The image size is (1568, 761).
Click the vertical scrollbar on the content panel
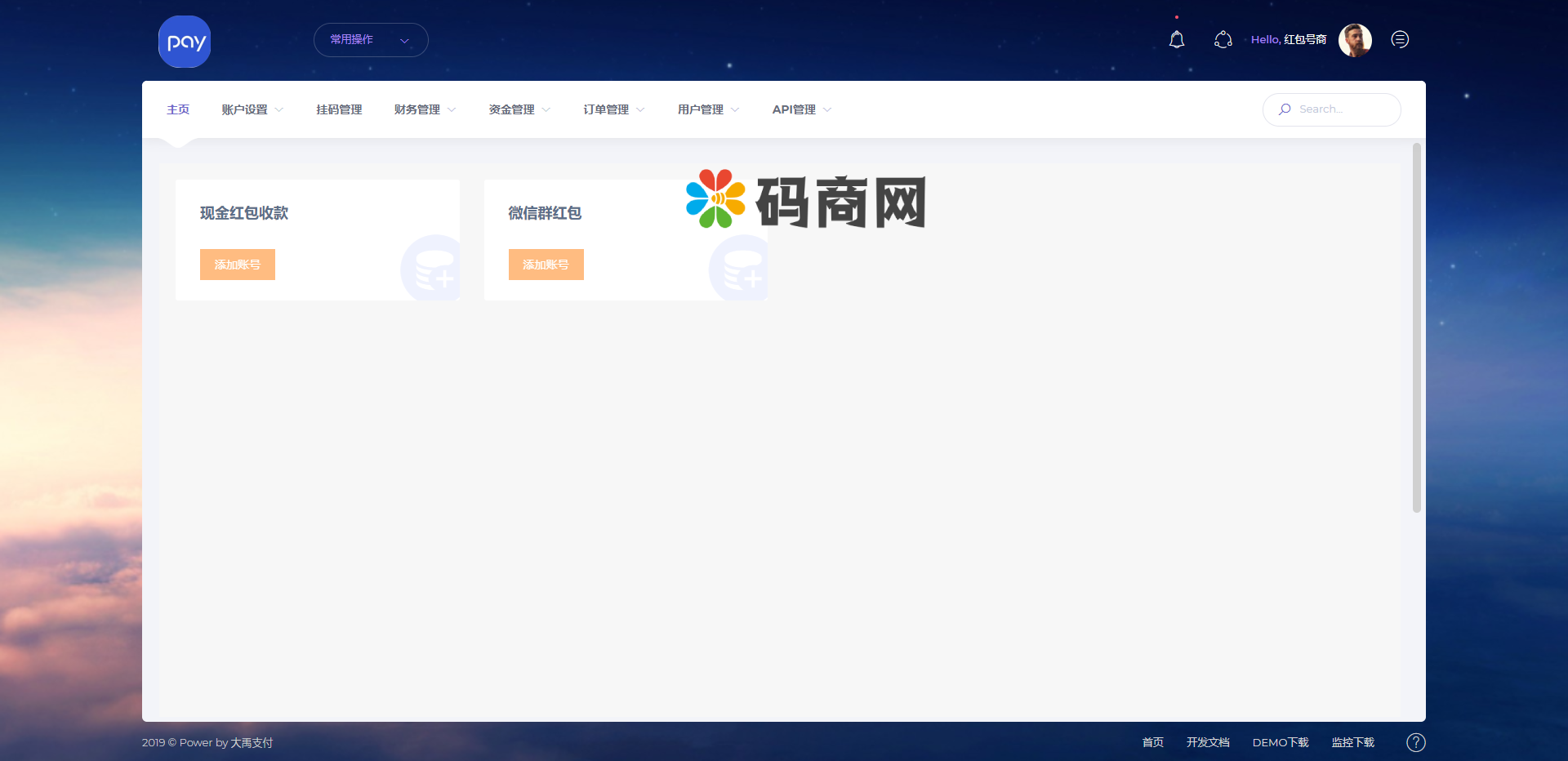click(x=1416, y=327)
